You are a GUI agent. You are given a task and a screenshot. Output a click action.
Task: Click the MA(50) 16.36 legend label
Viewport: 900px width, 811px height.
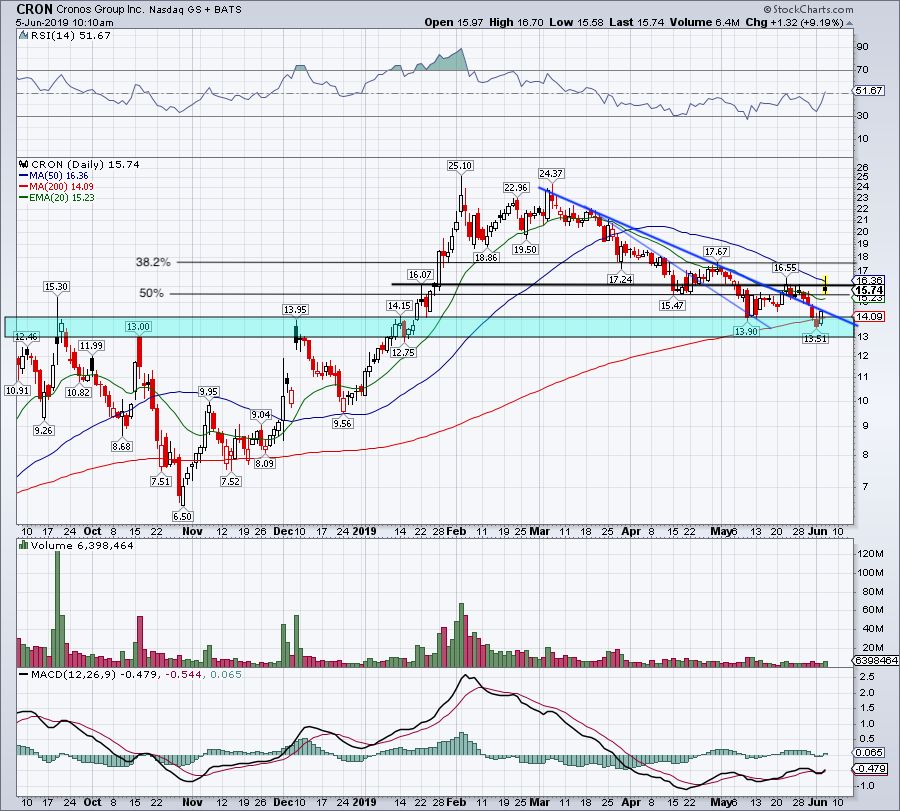click(x=59, y=176)
